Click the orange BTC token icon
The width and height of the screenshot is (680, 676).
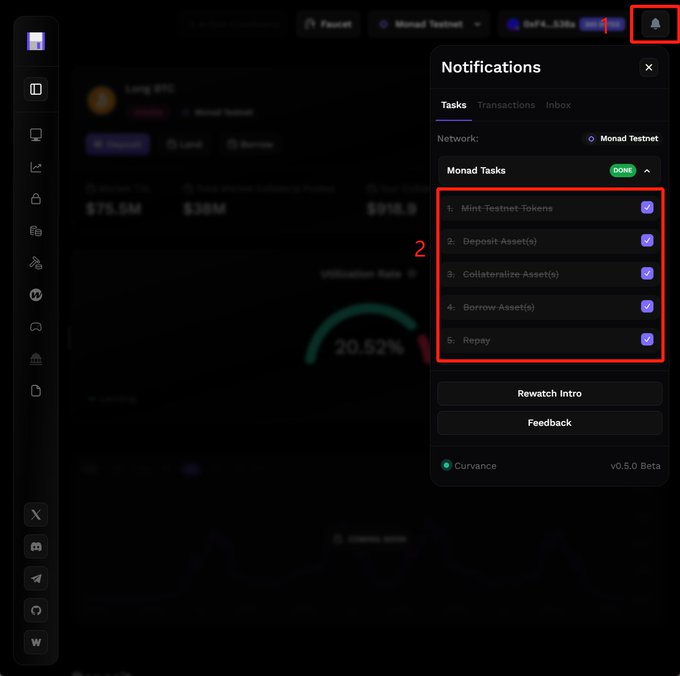tap(101, 100)
